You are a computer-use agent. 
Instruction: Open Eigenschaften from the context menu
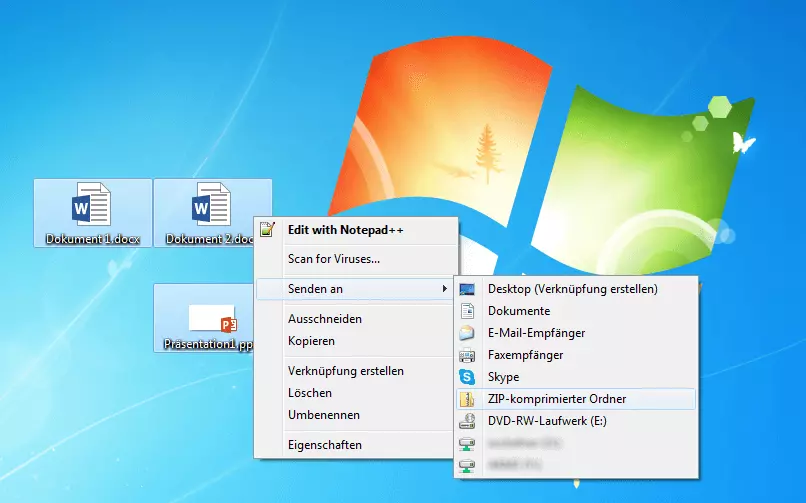(356, 444)
